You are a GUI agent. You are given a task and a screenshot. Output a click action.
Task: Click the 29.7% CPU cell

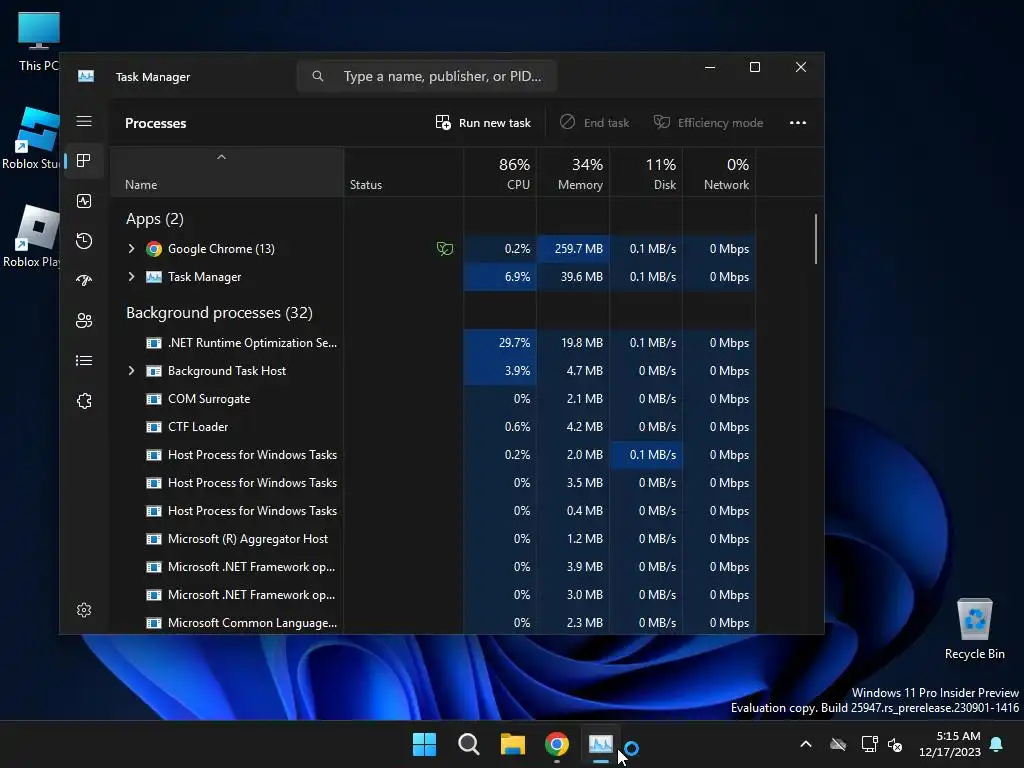tap(500, 343)
